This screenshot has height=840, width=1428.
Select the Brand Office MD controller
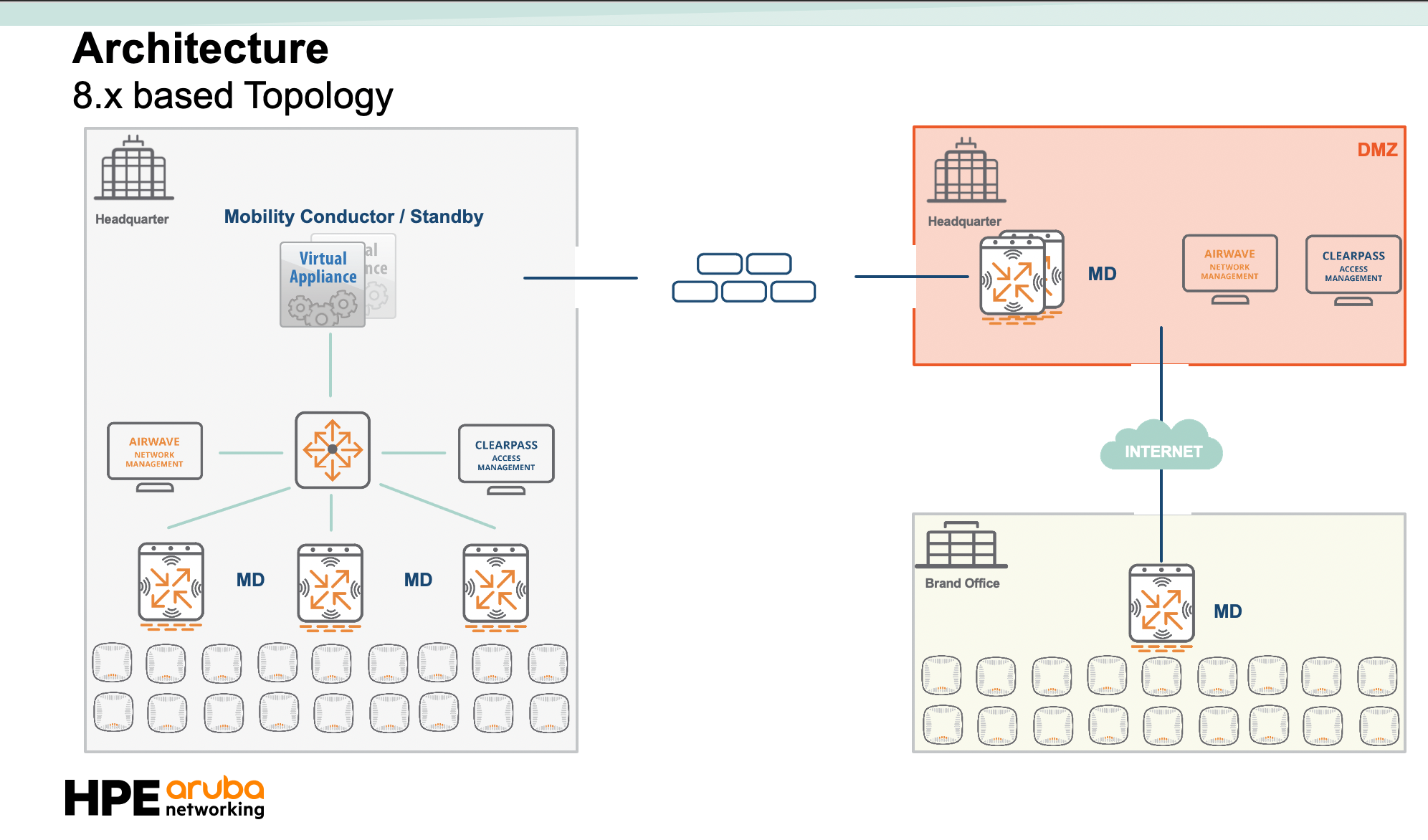click(x=1162, y=607)
